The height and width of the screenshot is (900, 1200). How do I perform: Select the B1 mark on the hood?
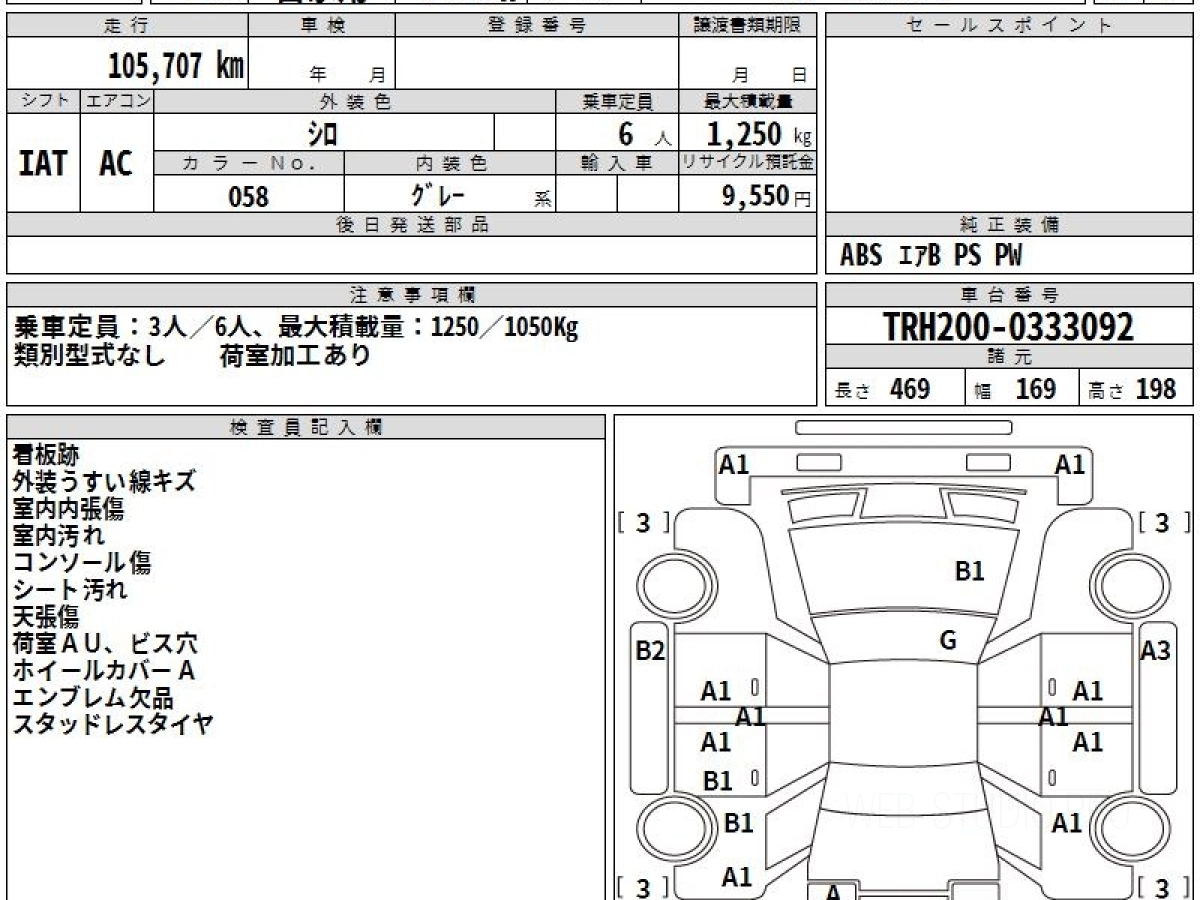[969, 571]
